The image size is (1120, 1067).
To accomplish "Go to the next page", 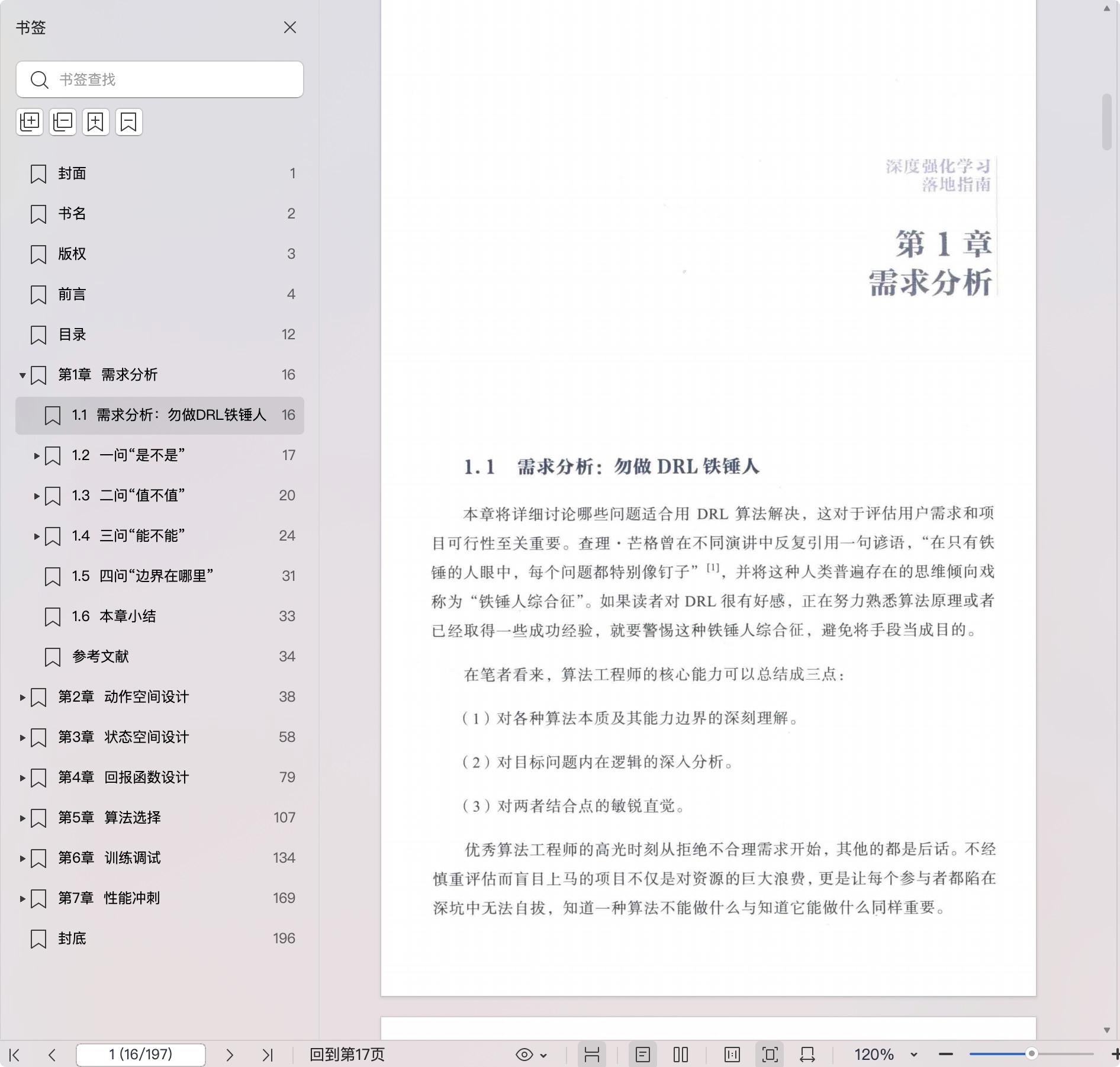I will pyautogui.click(x=230, y=1055).
